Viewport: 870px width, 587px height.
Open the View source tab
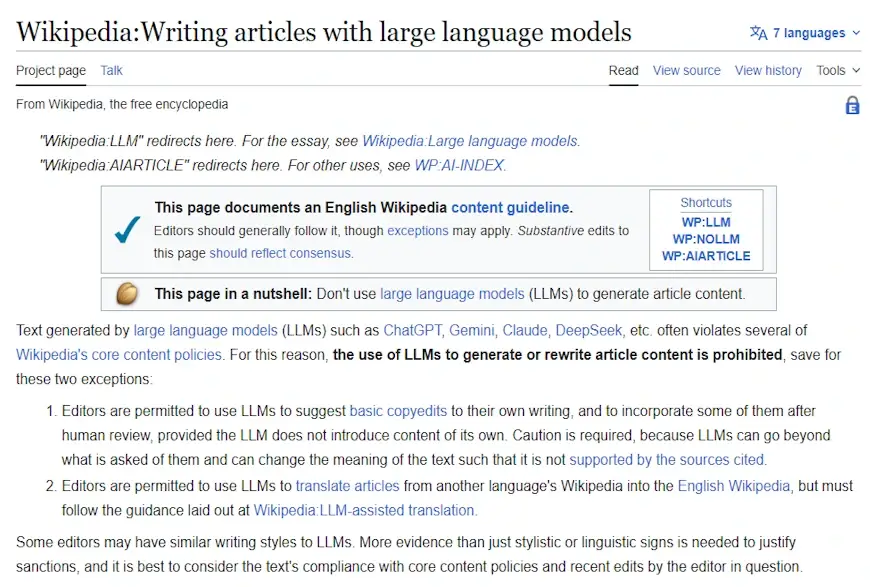[686, 70]
